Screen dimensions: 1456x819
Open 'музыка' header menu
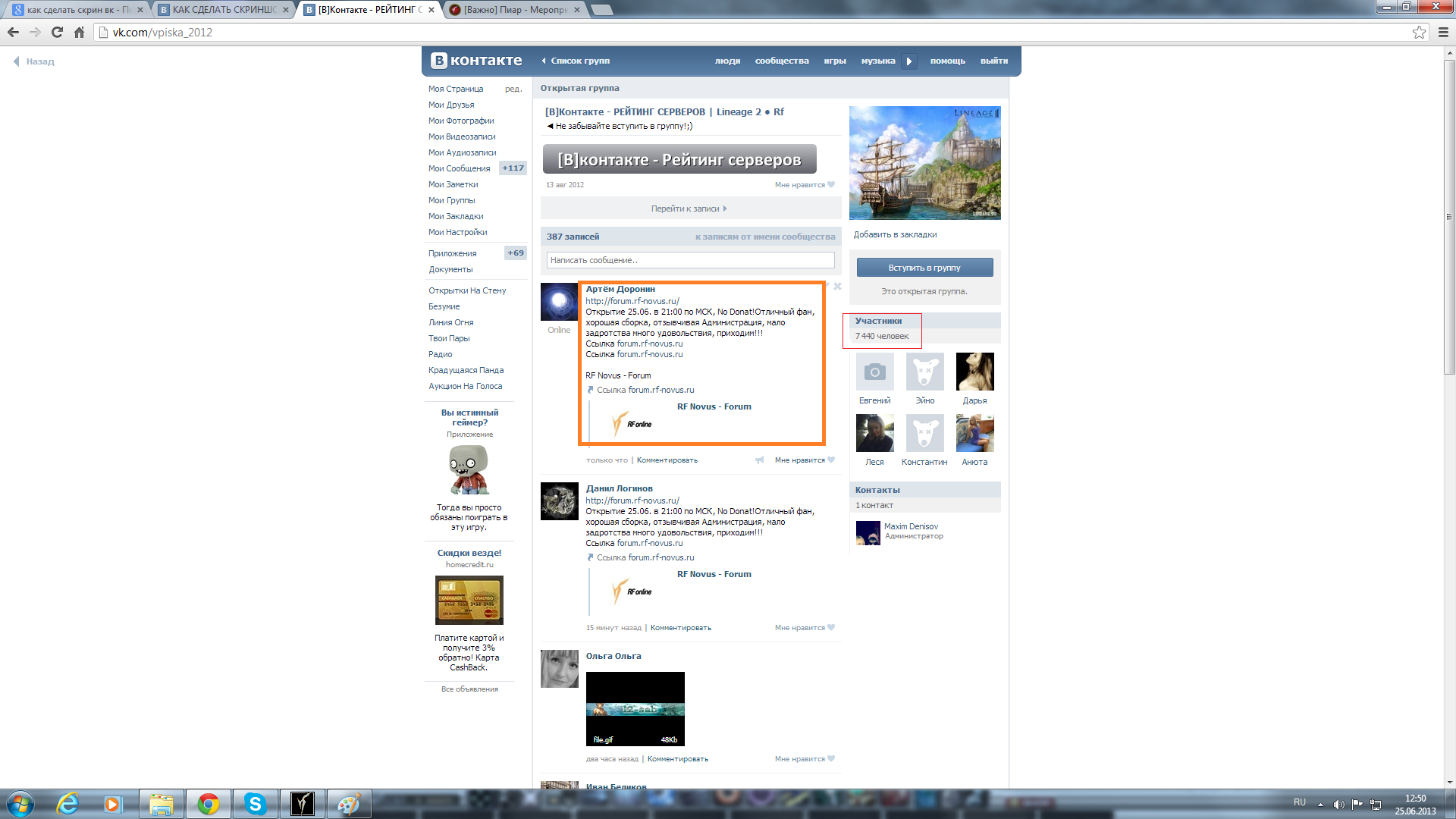[x=878, y=61]
